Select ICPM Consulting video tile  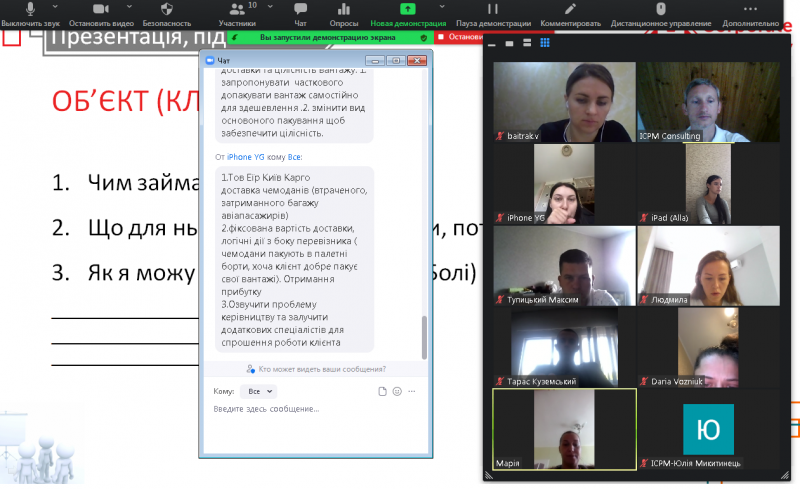pos(708,102)
